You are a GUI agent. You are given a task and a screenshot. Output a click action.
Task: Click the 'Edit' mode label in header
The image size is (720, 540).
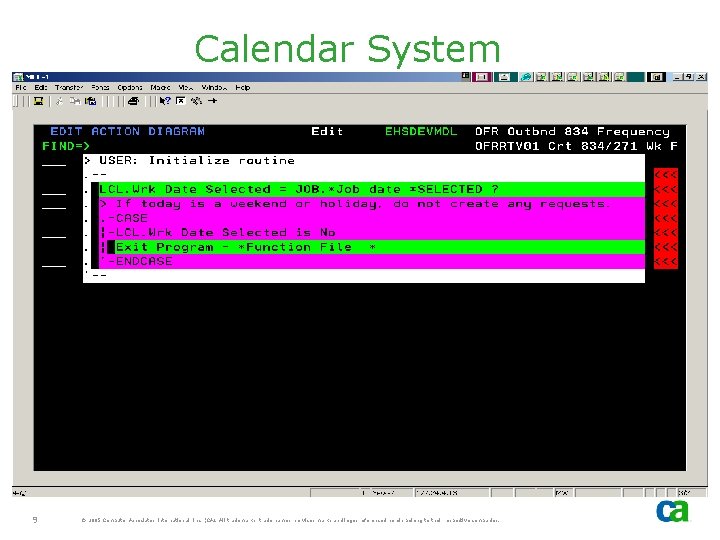click(x=327, y=131)
